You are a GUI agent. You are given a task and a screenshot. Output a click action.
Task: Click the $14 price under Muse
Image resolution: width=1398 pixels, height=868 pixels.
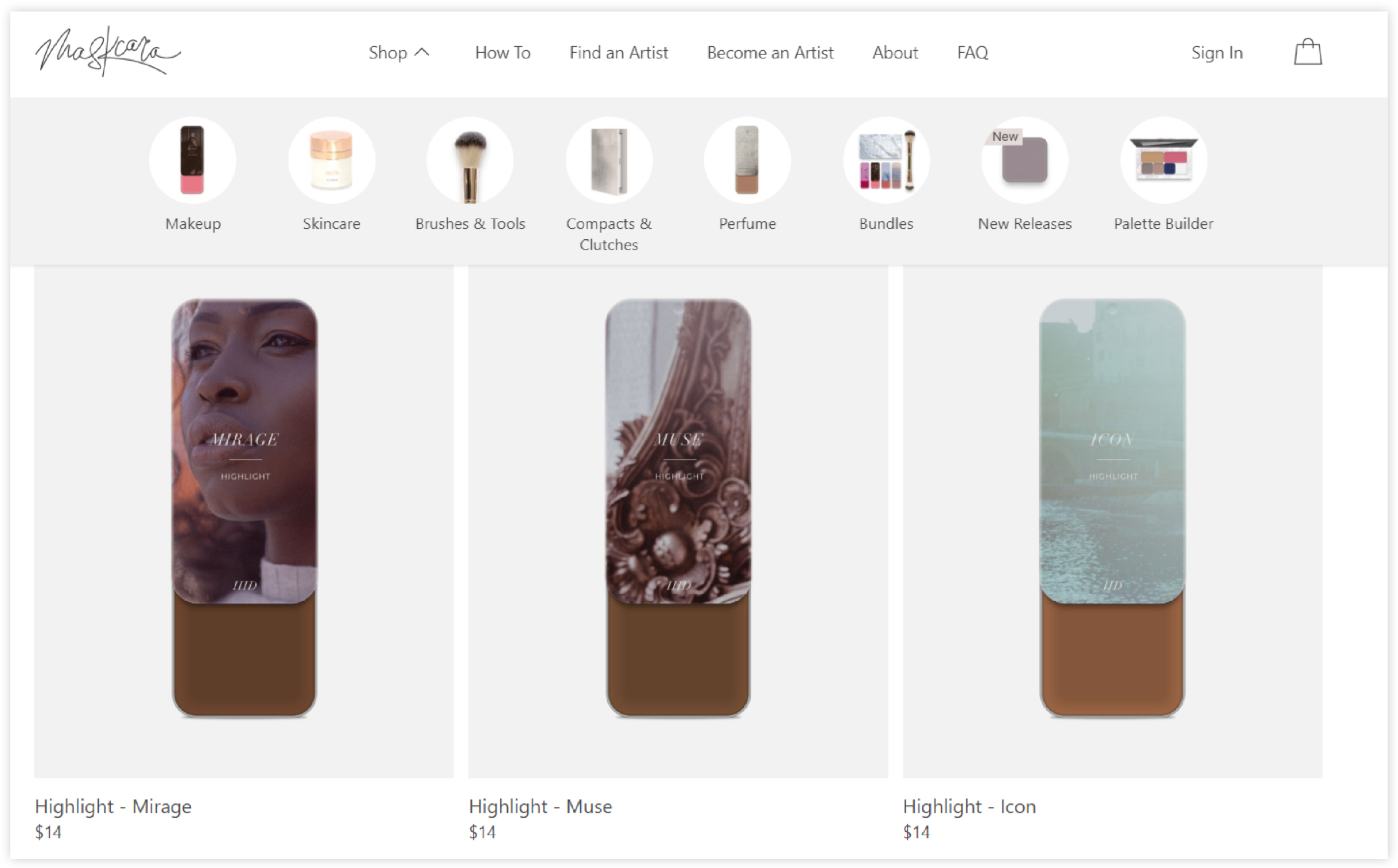coord(482,832)
